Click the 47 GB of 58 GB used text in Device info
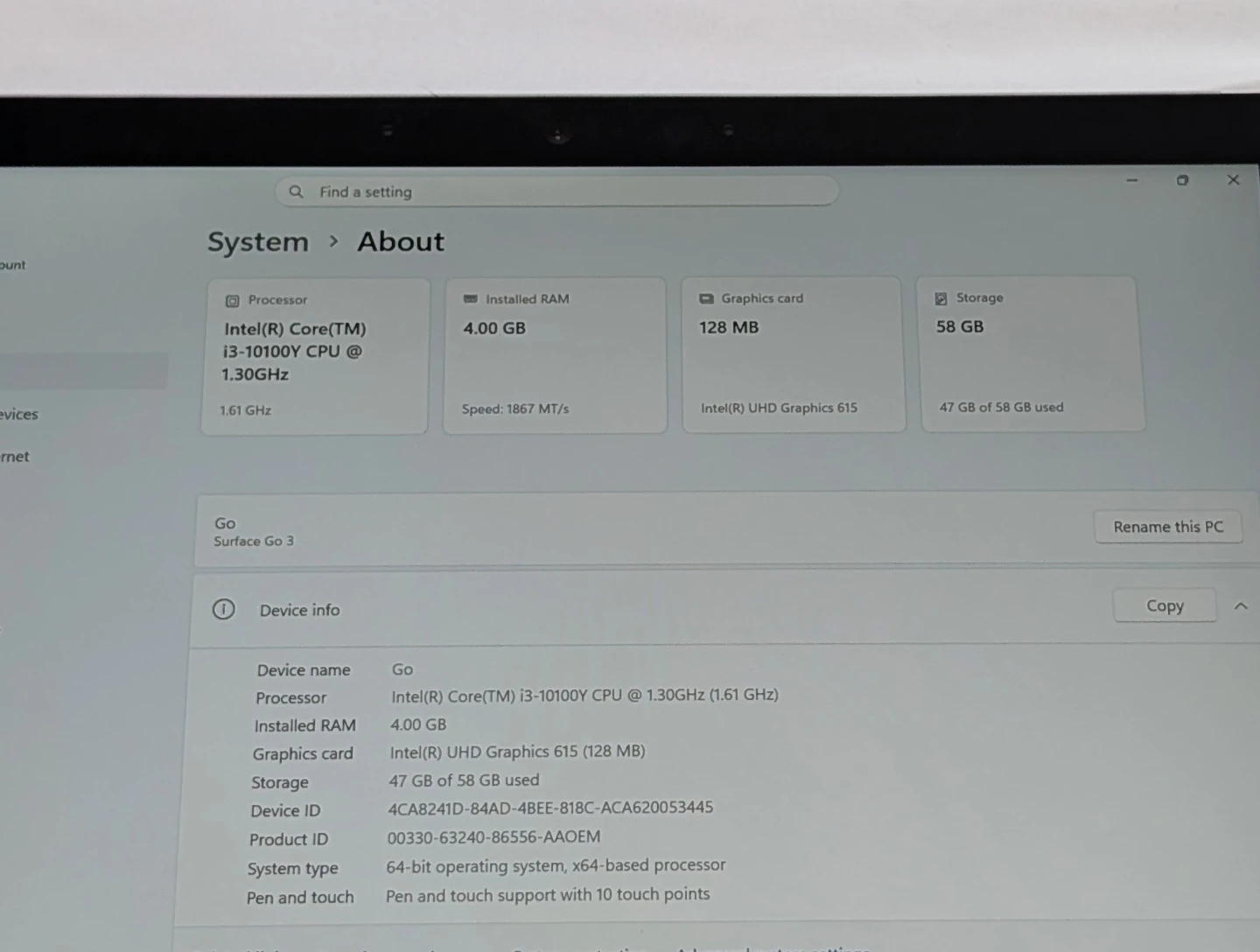This screenshot has height=952, width=1260. (x=464, y=780)
